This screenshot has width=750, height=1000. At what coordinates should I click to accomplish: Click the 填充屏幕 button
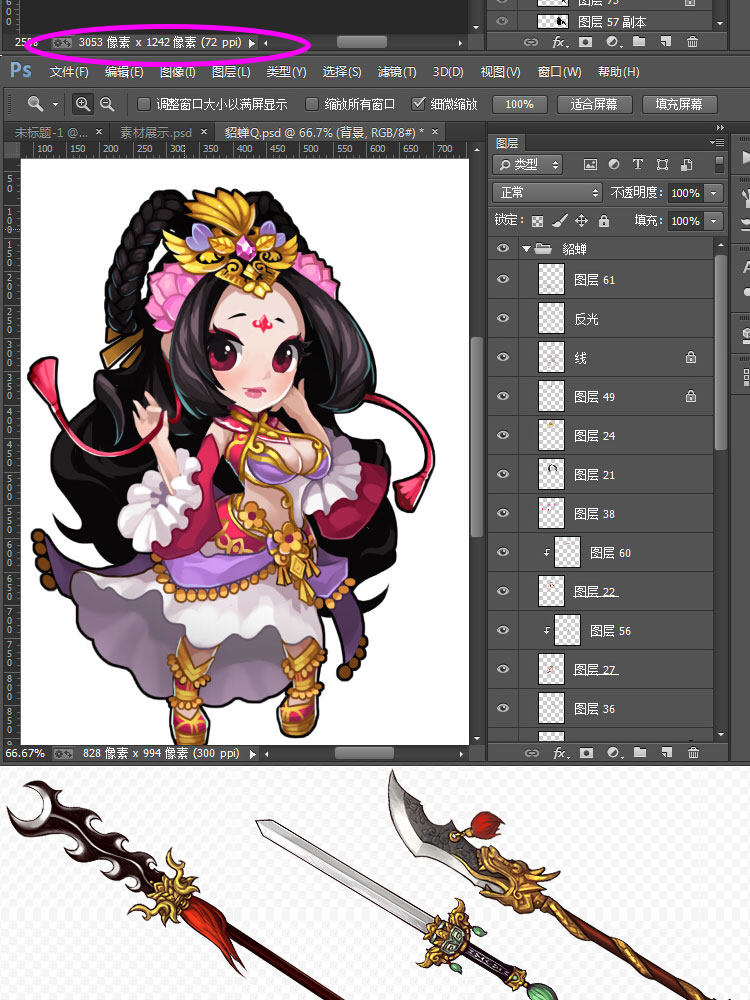pyautogui.click(x=679, y=104)
